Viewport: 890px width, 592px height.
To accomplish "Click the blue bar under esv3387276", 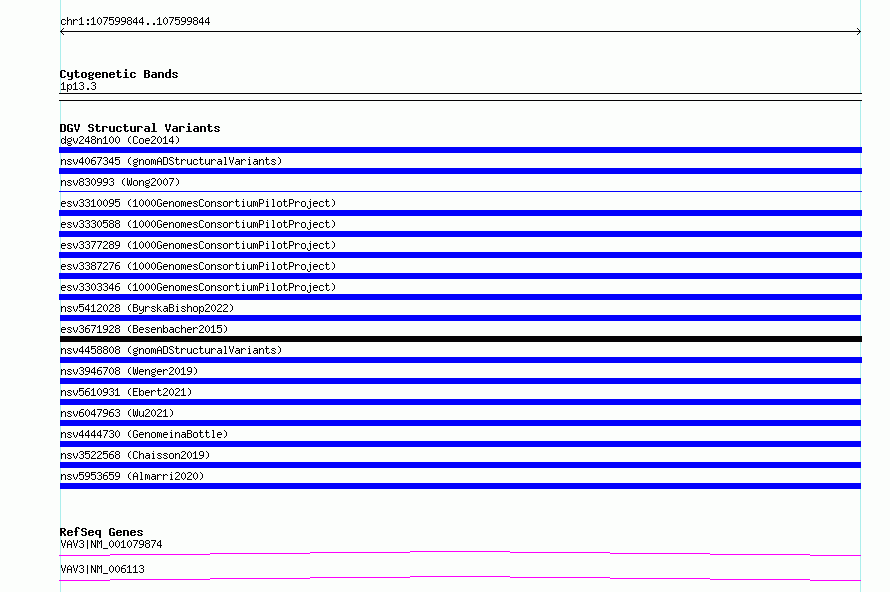I will coord(460,276).
